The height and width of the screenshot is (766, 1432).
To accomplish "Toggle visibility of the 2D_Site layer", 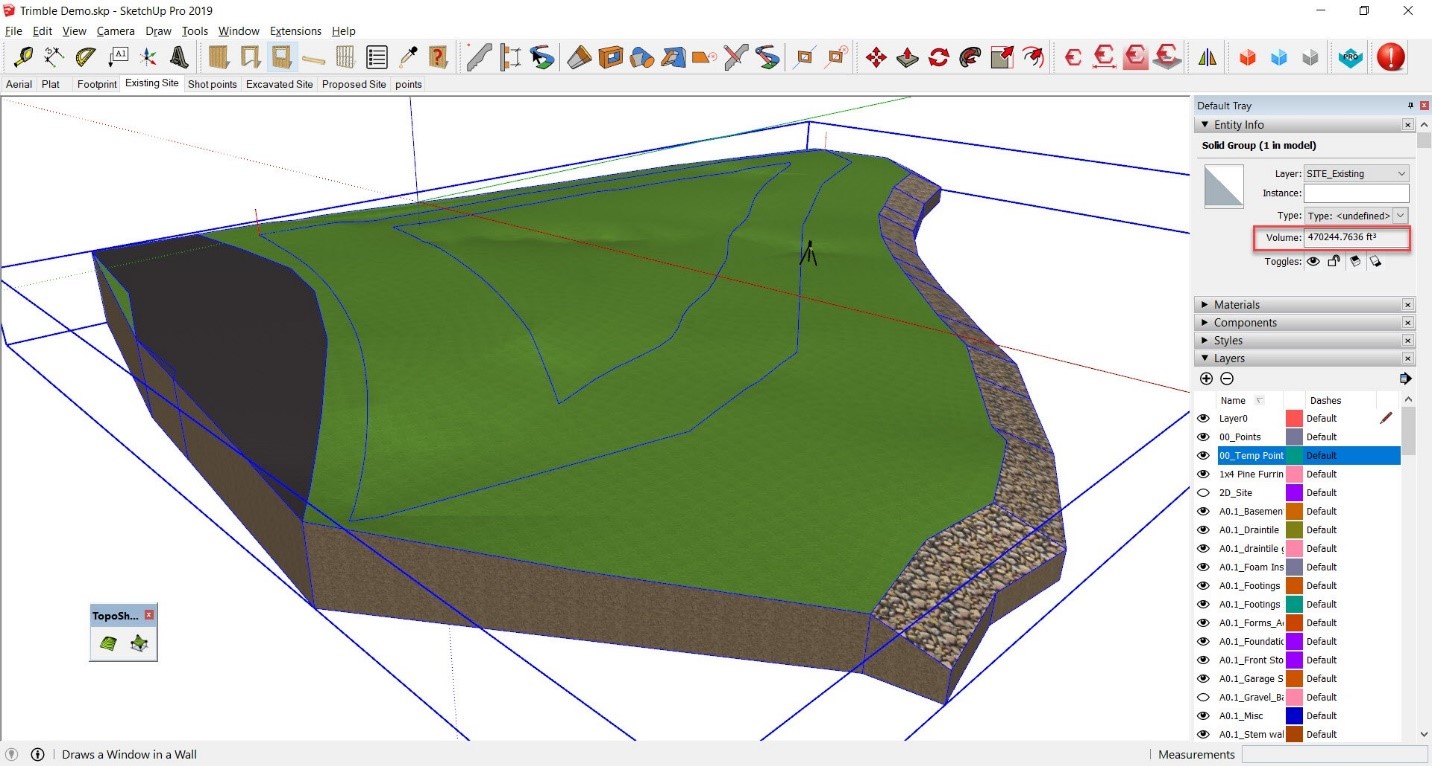I will pos(1203,492).
